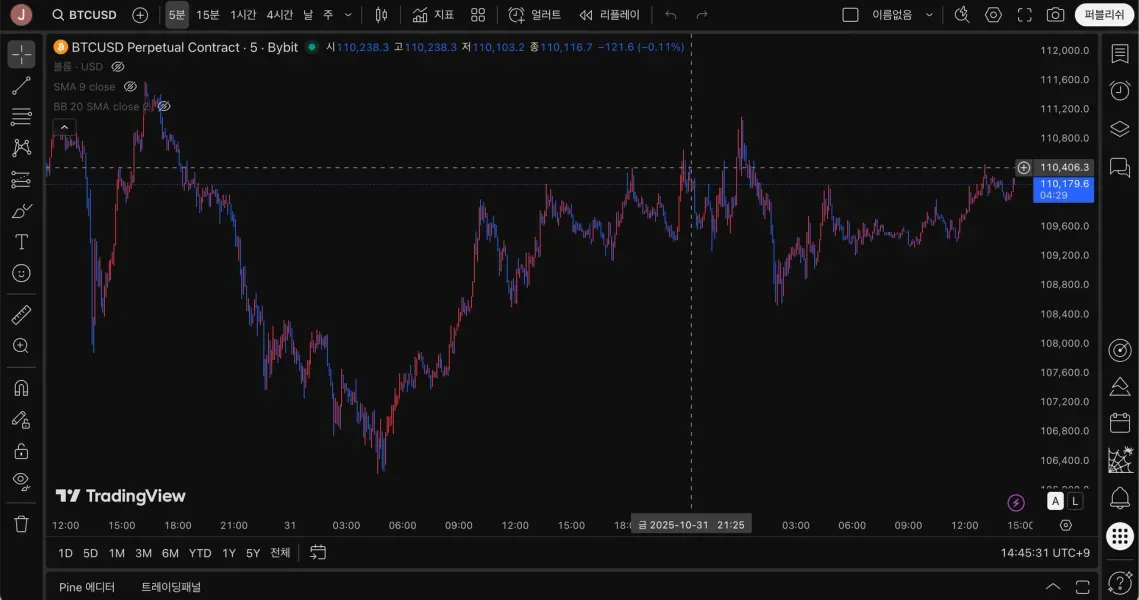Toggle visibility of BB 20 indicator
Viewport: 1139px width, 600px height.
point(164,106)
